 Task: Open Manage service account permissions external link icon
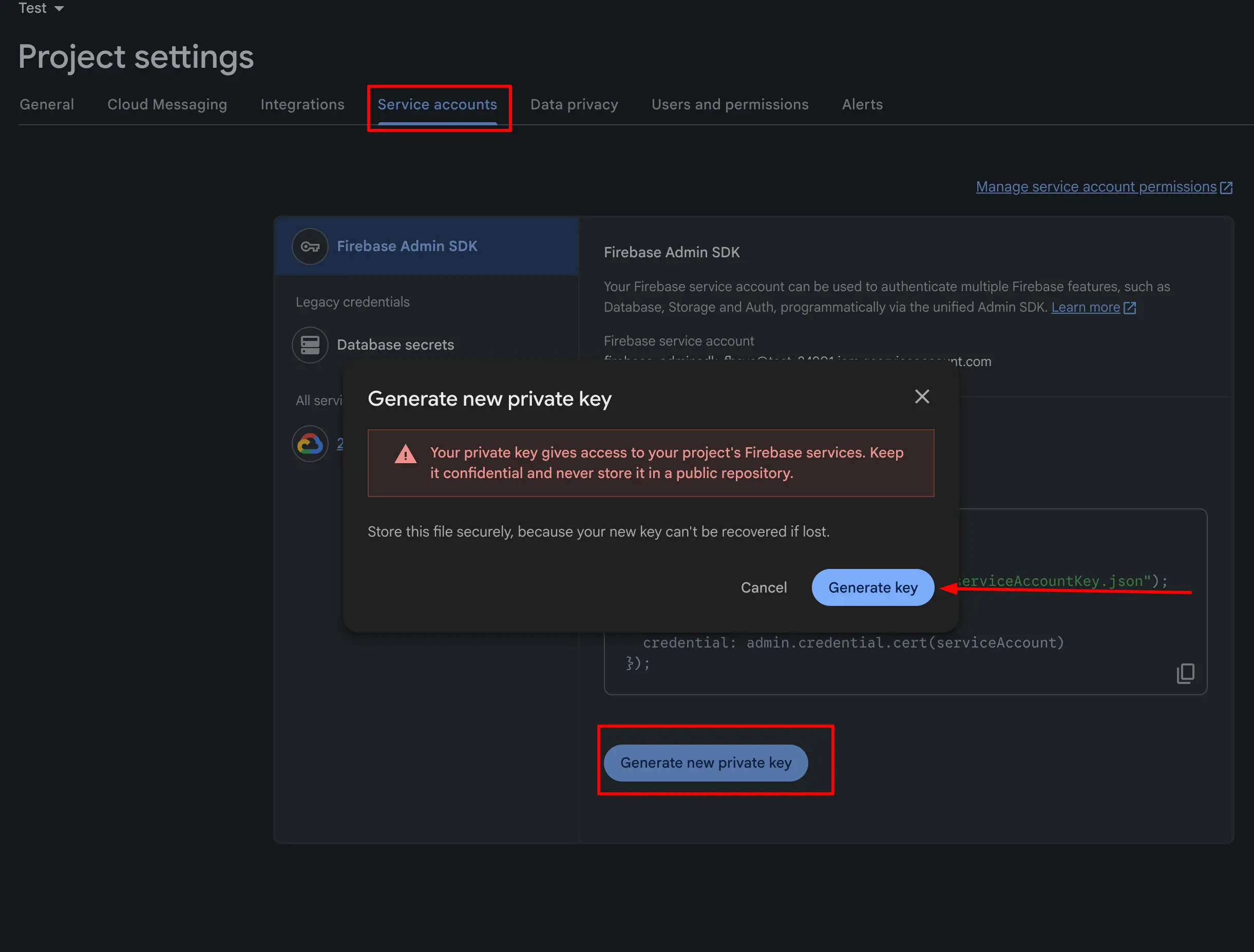(x=1227, y=186)
